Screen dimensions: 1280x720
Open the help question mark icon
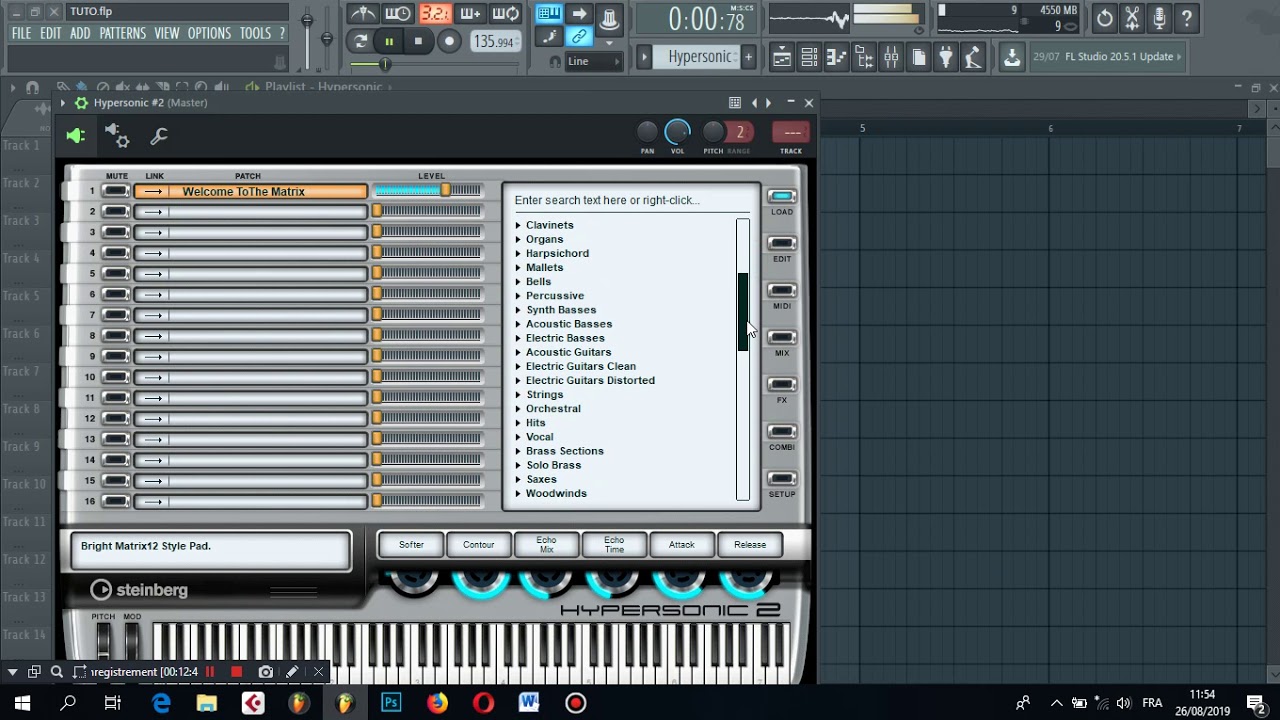[1186, 18]
